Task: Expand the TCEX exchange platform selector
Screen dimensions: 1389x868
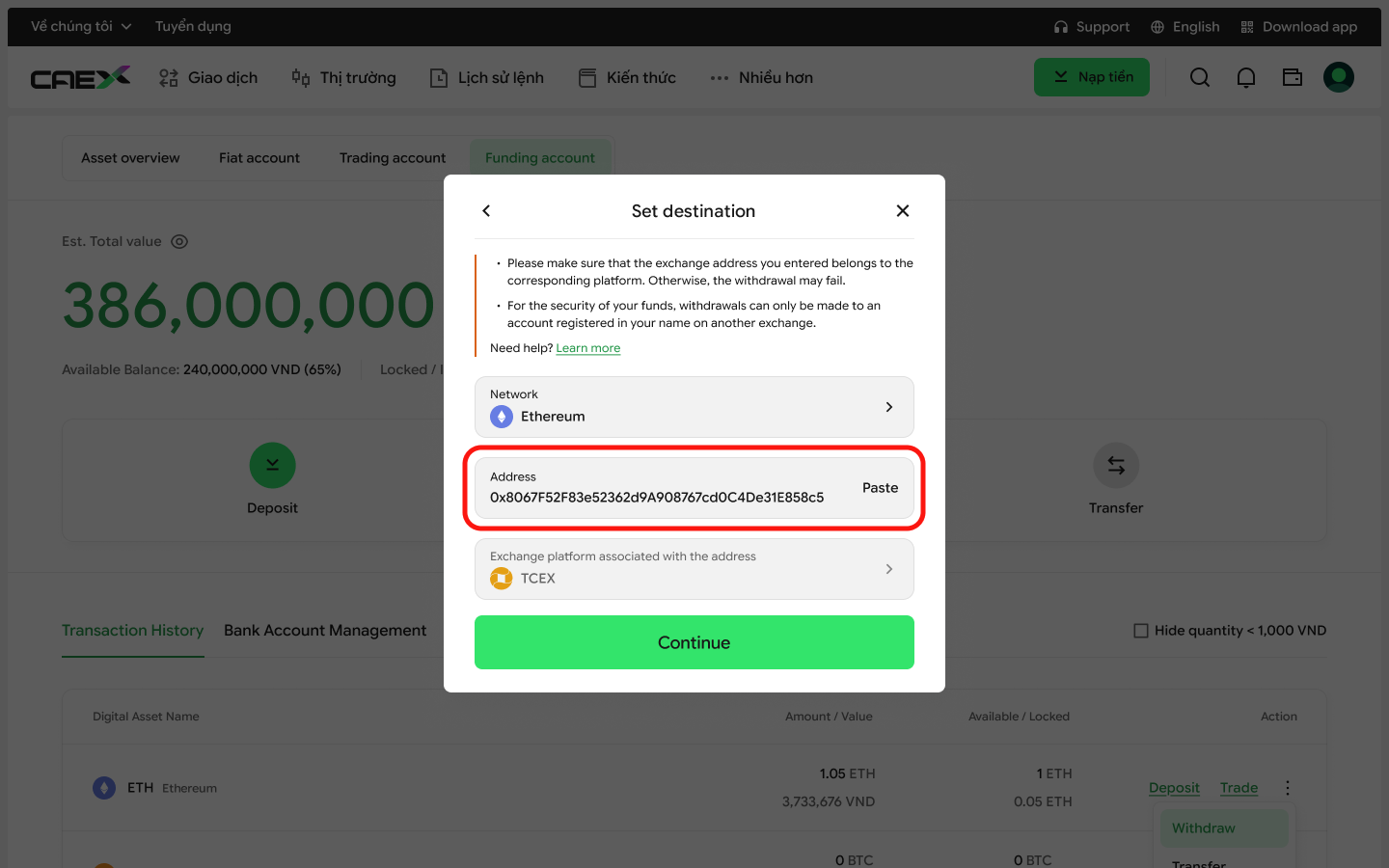Action: pyautogui.click(x=694, y=569)
